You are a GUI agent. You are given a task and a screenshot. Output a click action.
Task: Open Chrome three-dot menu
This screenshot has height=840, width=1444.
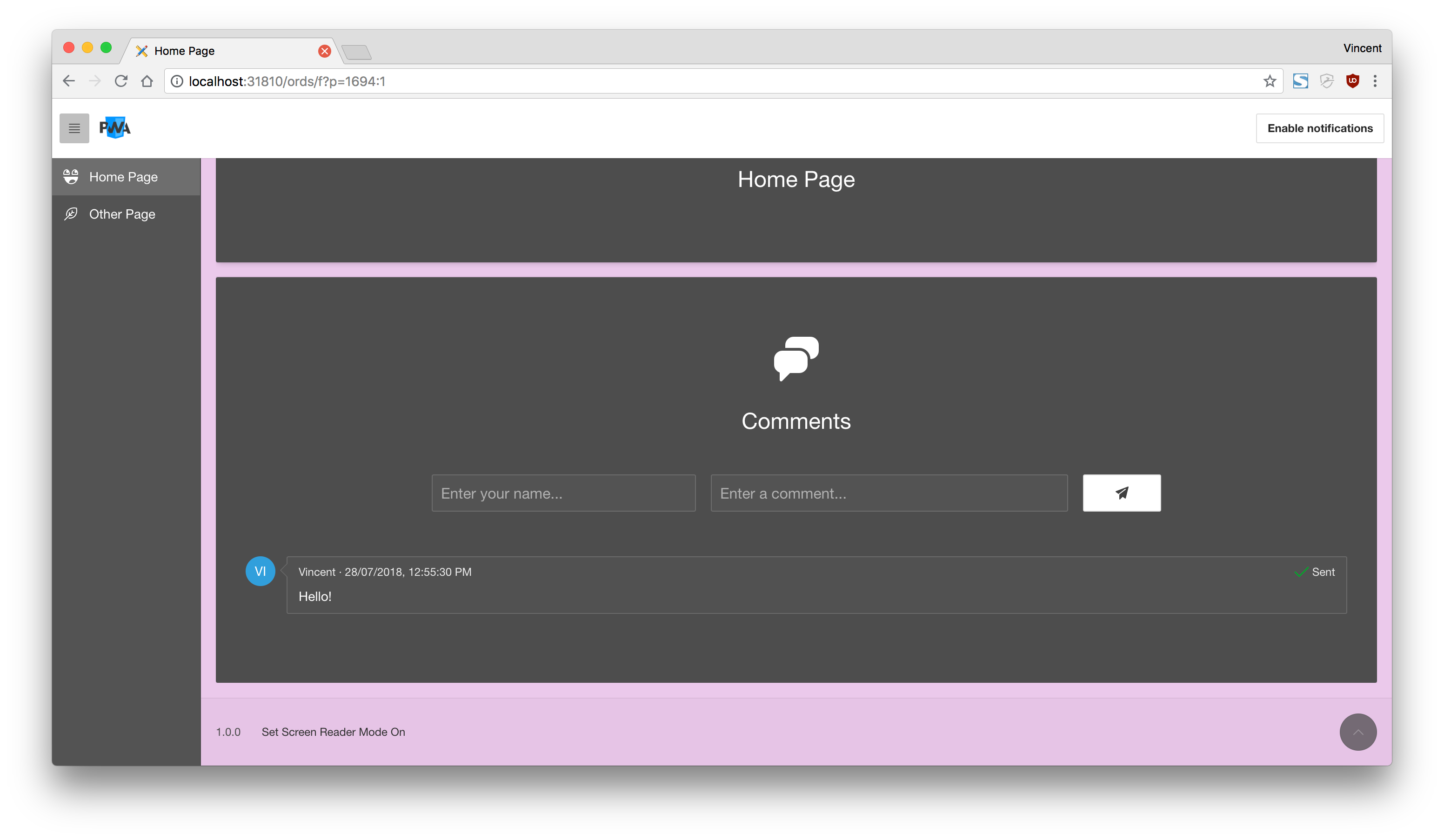pyautogui.click(x=1375, y=81)
